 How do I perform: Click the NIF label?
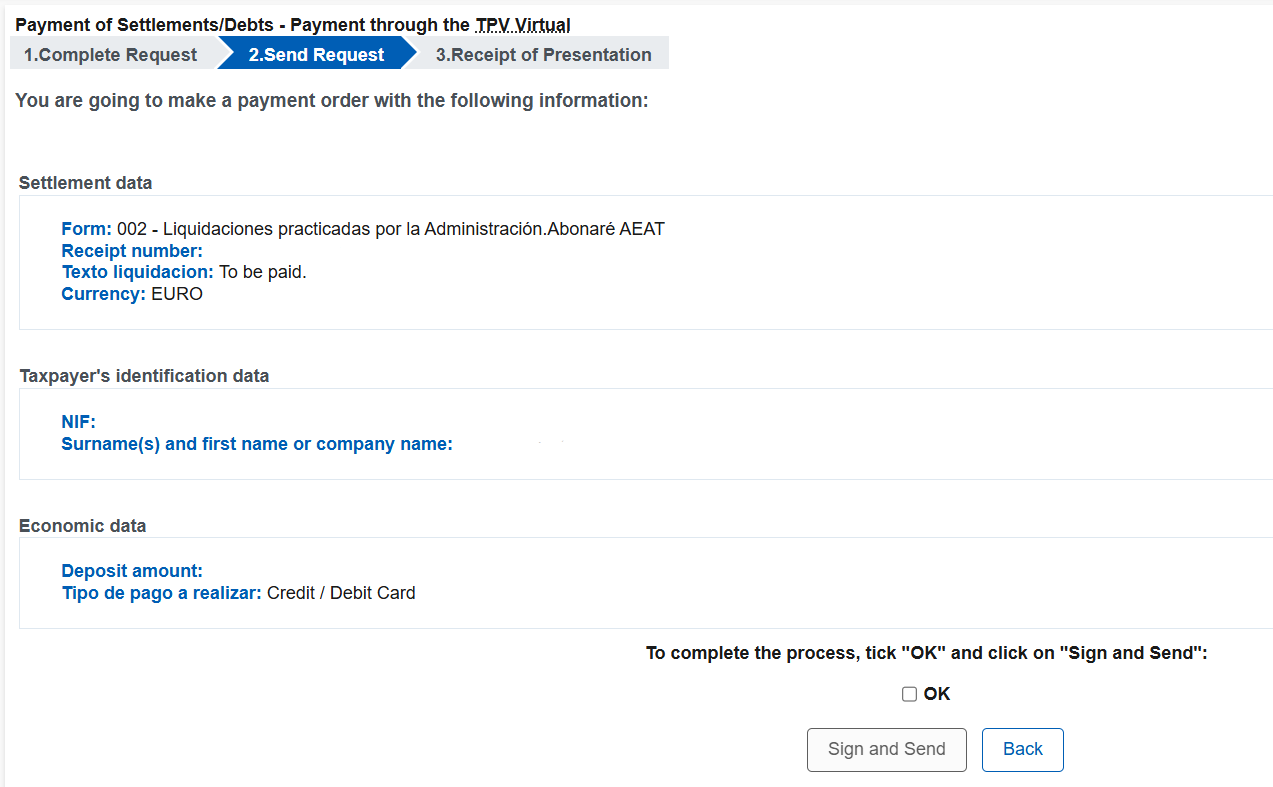point(78,421)
